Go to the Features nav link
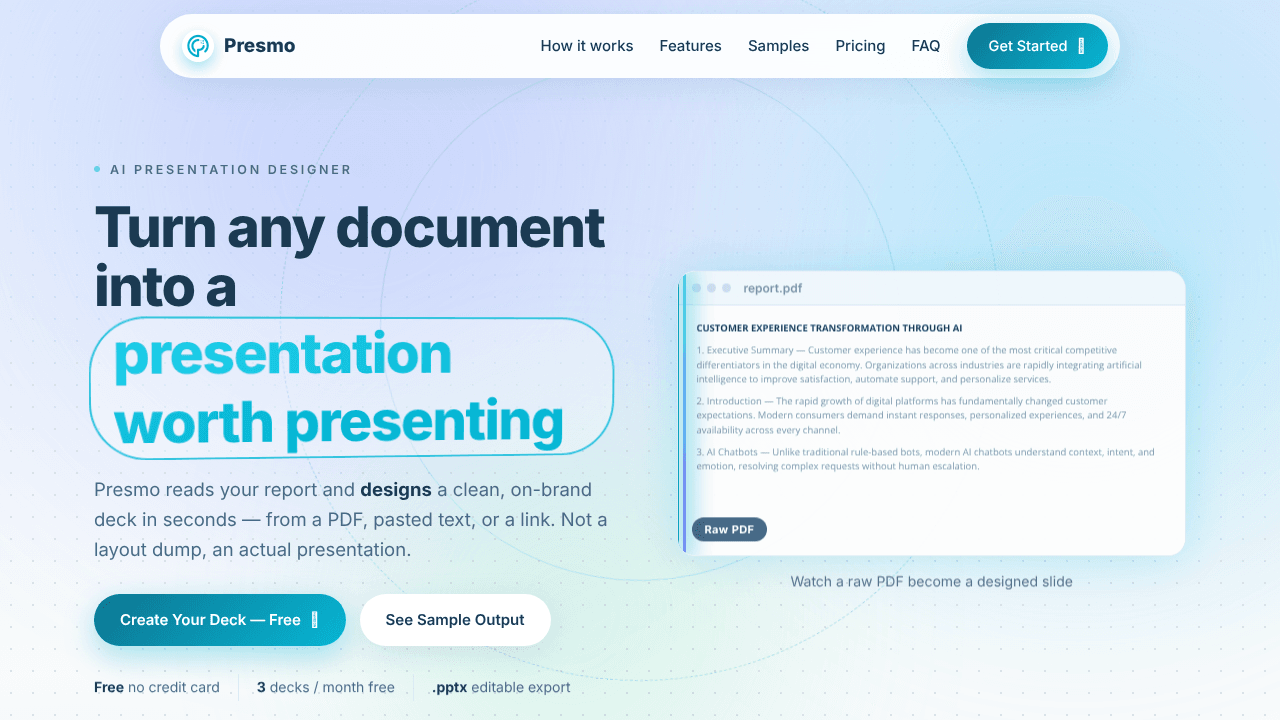1280x720 pixels. 690,46
